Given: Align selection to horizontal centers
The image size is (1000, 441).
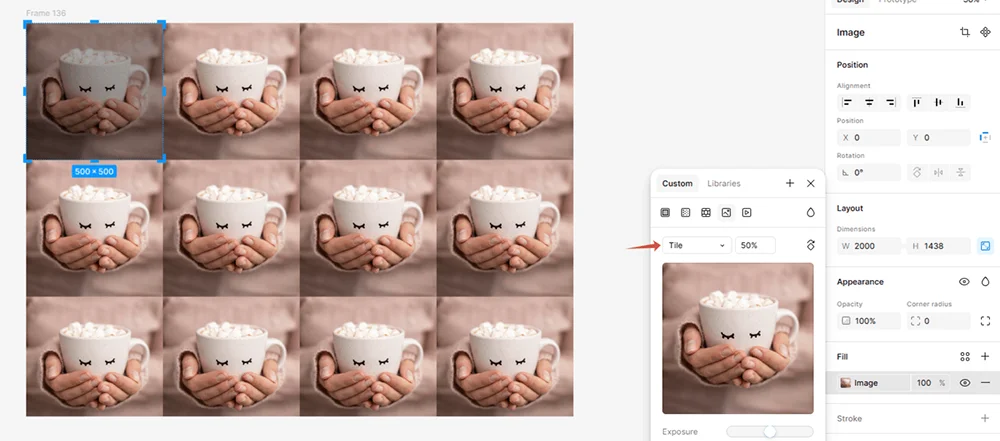Looking at the screenshot, I should click(869, 102).
